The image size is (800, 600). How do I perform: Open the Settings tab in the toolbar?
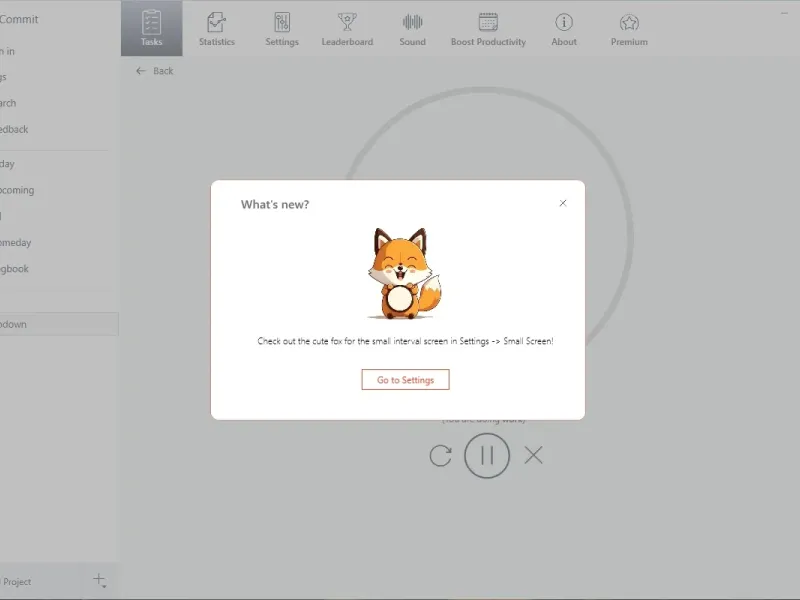282,28
